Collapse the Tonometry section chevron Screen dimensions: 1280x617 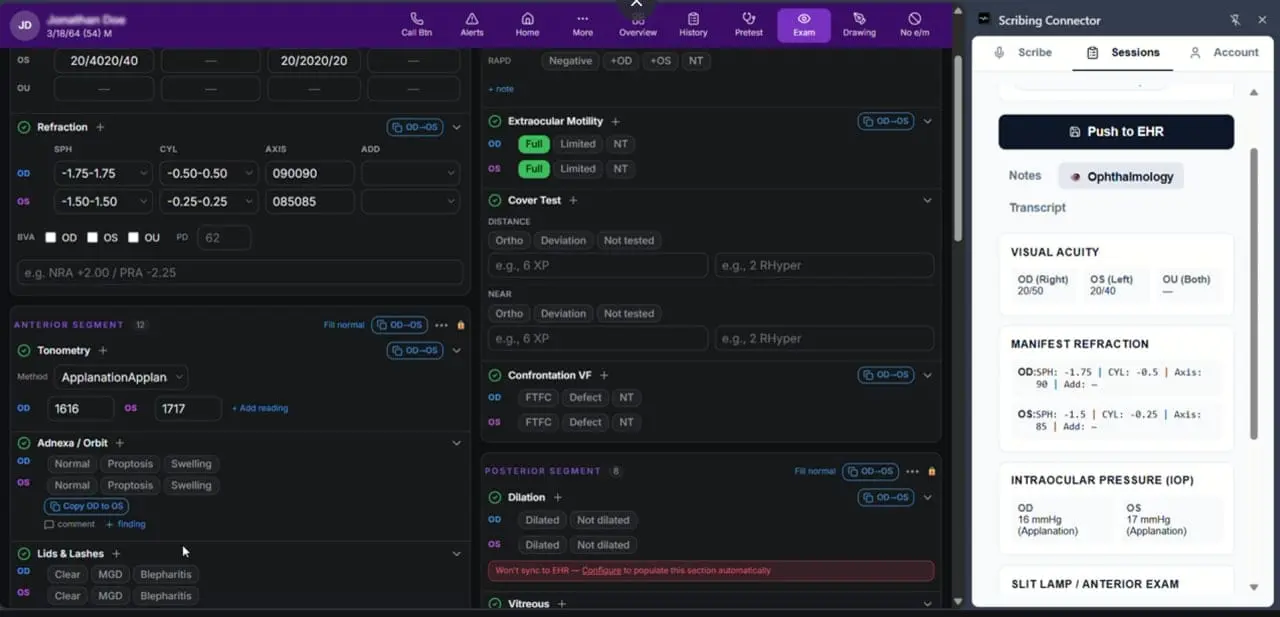(x=457, y=350)
